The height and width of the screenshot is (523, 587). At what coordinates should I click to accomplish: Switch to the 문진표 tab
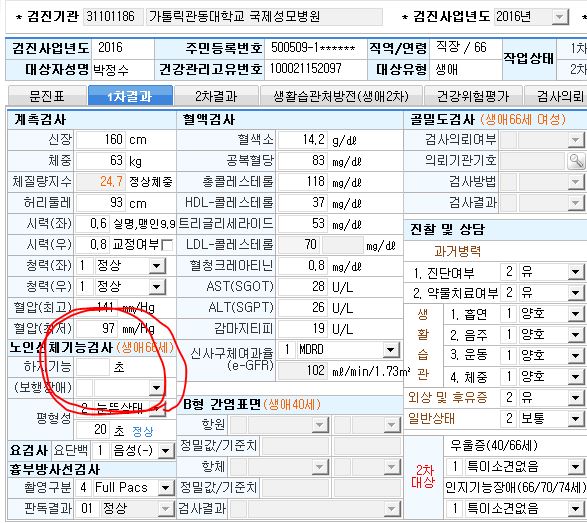pos(47,96)
